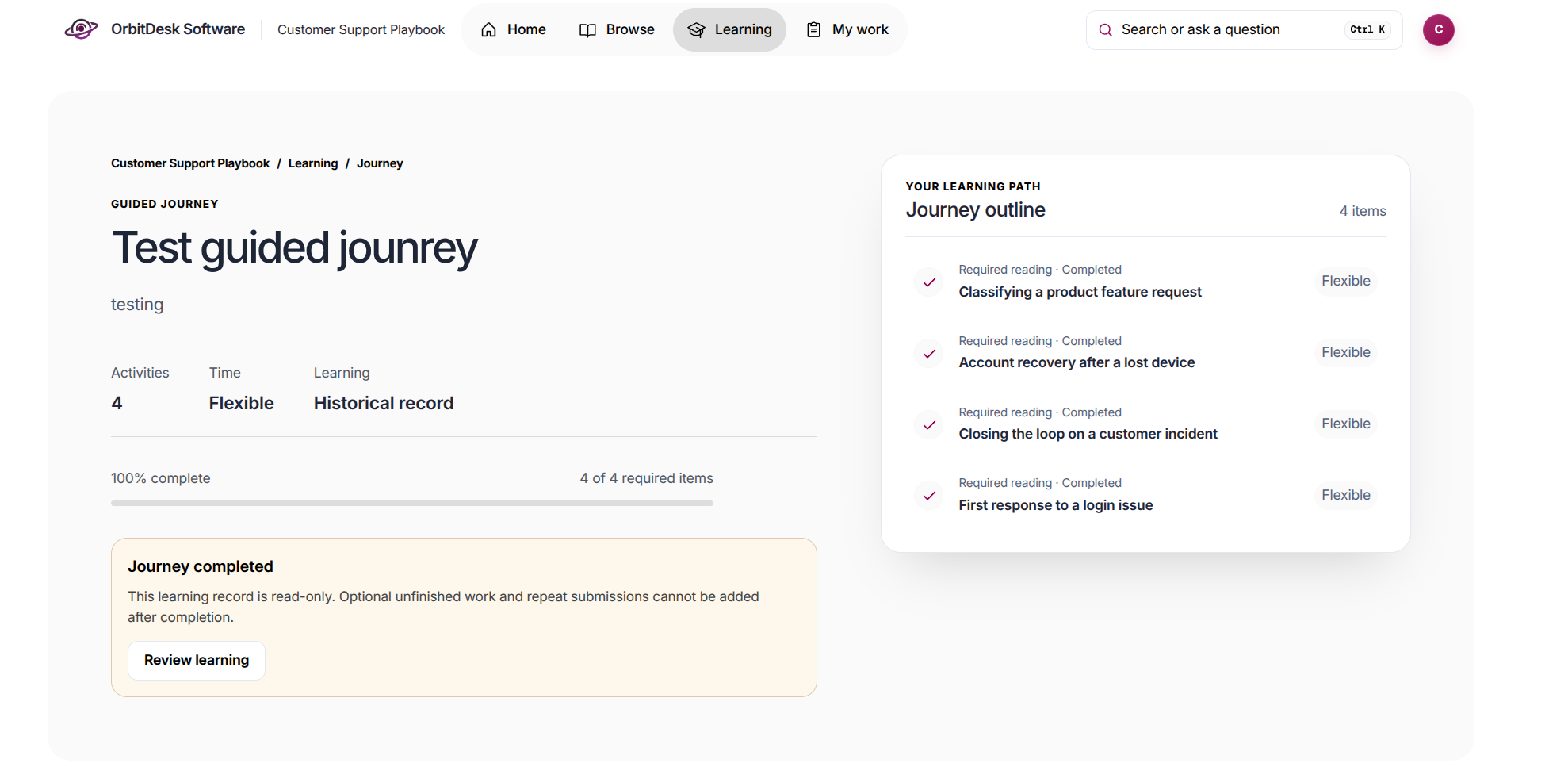Viewport: 1568px width, 767px height.
Task: Open Customer Support Playbook breadcrumb link
Action: coord(190,163)
